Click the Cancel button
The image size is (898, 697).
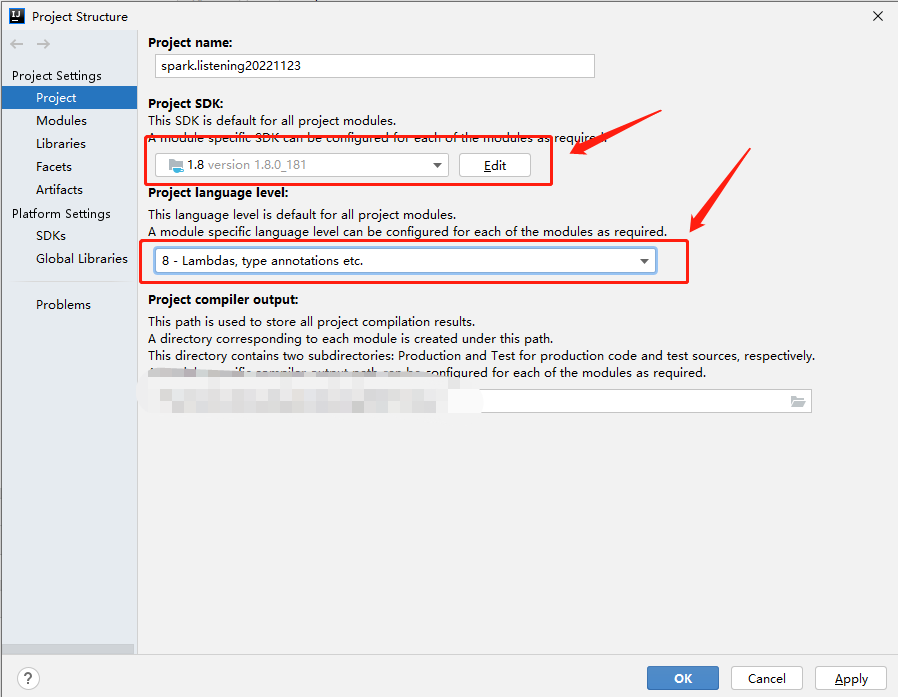(x=767, y=678)
